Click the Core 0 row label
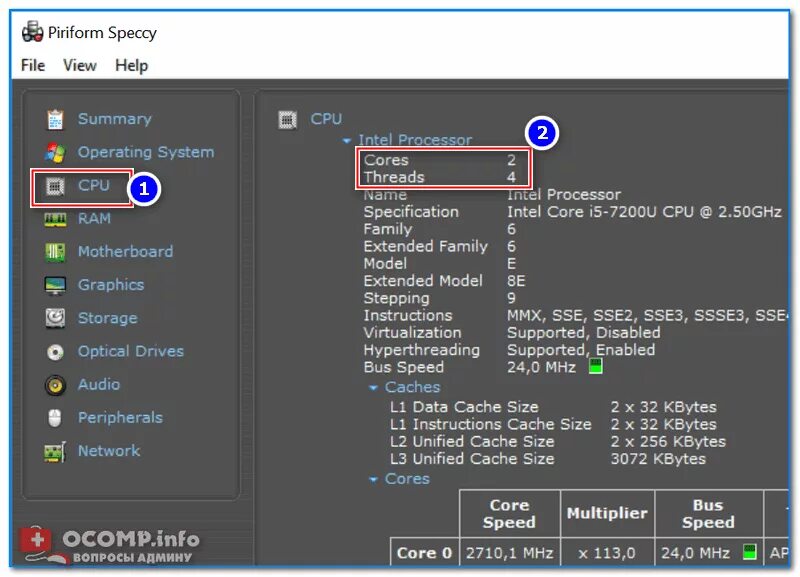Image resolution: width=800 pixels, height=577 pixels. tap(424, 553)
